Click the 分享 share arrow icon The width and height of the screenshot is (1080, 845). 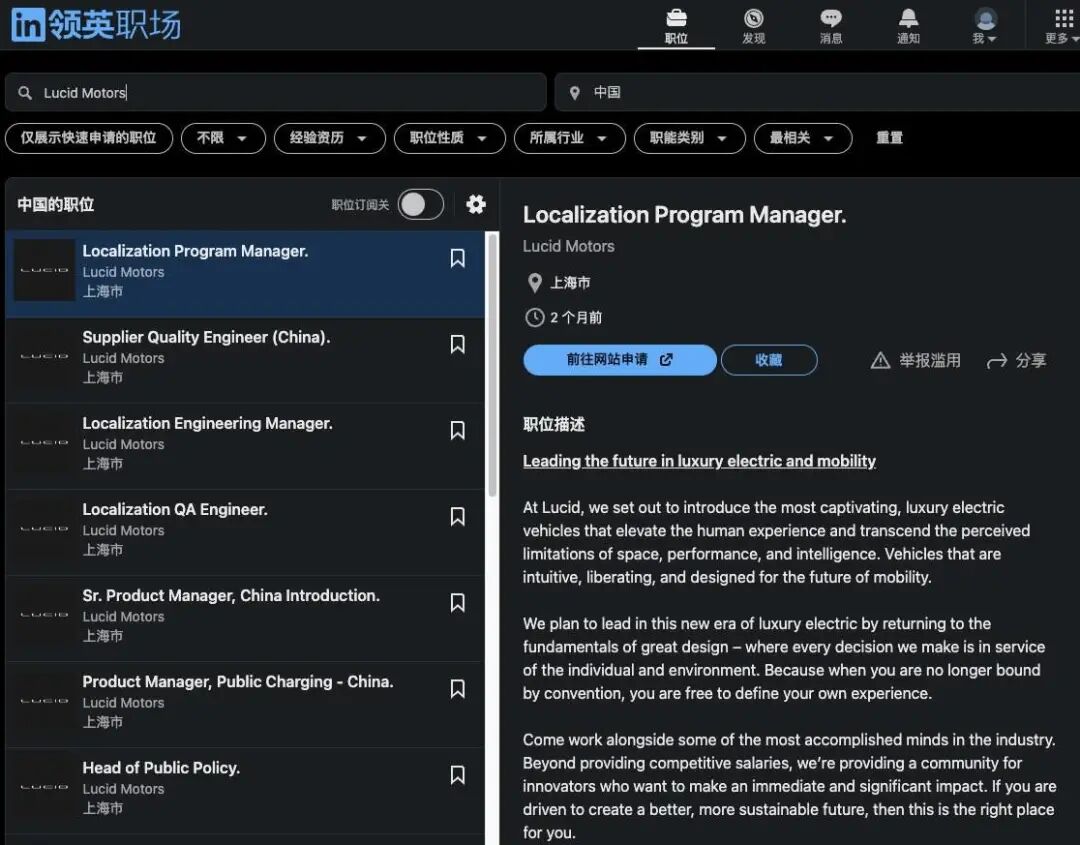click(x=997, y=361)
